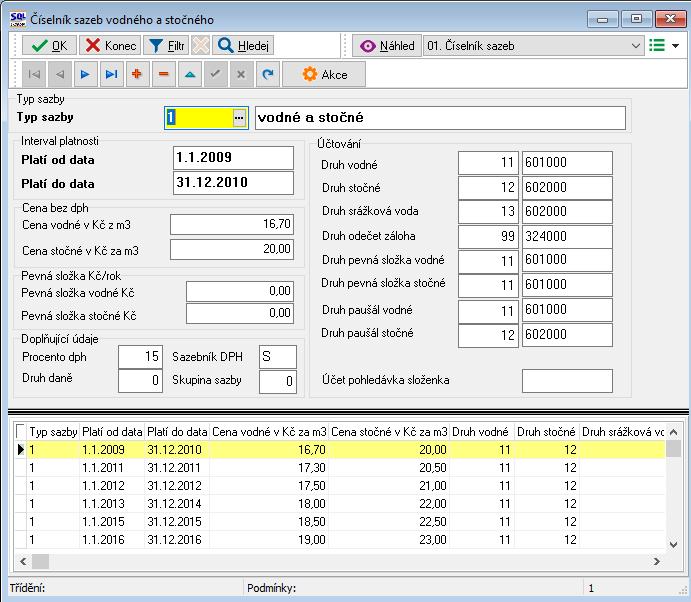Jump to last record icon
The image size is (691, 602).
(x=111, y=74)
